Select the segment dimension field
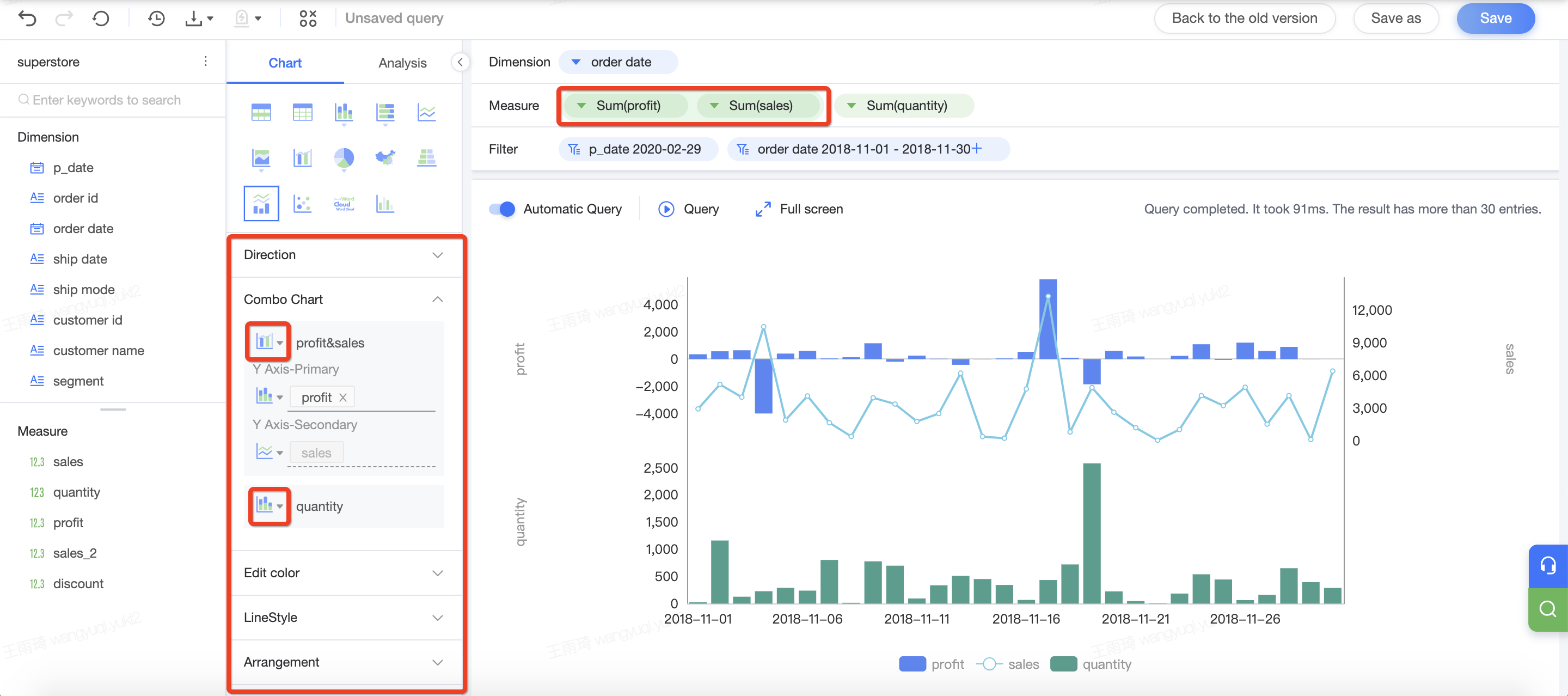1568x696 pixels. 78,381
